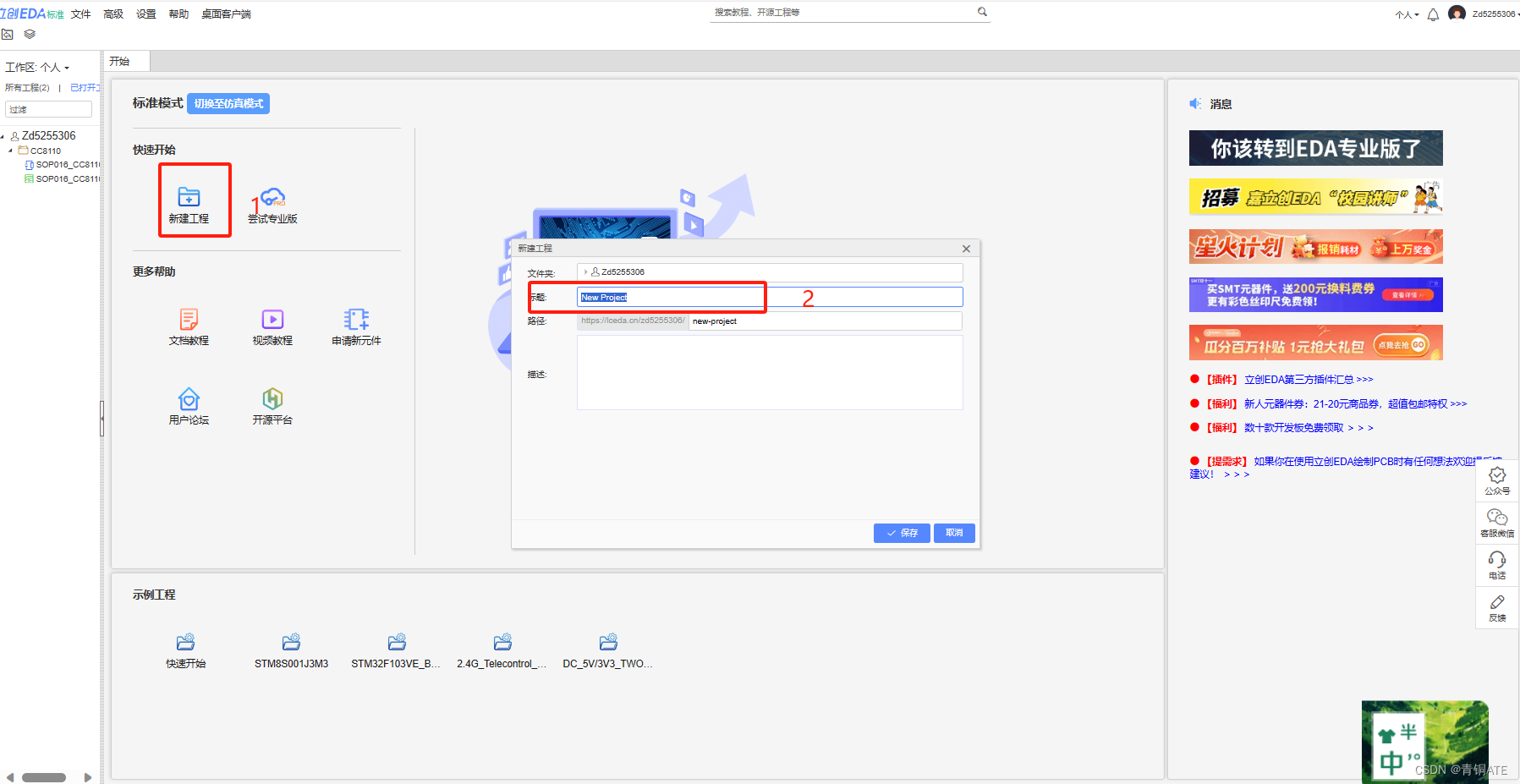Screen dimensions: 1520x784
Task: Open the 个人 dropdown in top bar
Action: point(1407,14)
